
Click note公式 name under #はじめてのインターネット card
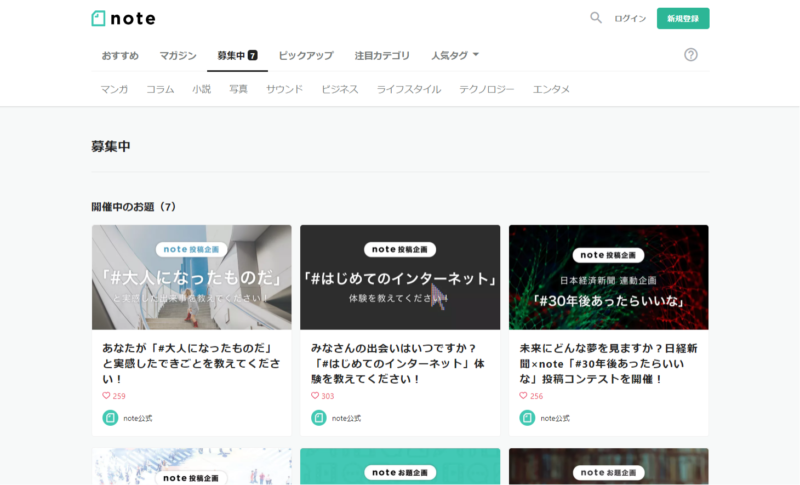click(x=346, y=418)
